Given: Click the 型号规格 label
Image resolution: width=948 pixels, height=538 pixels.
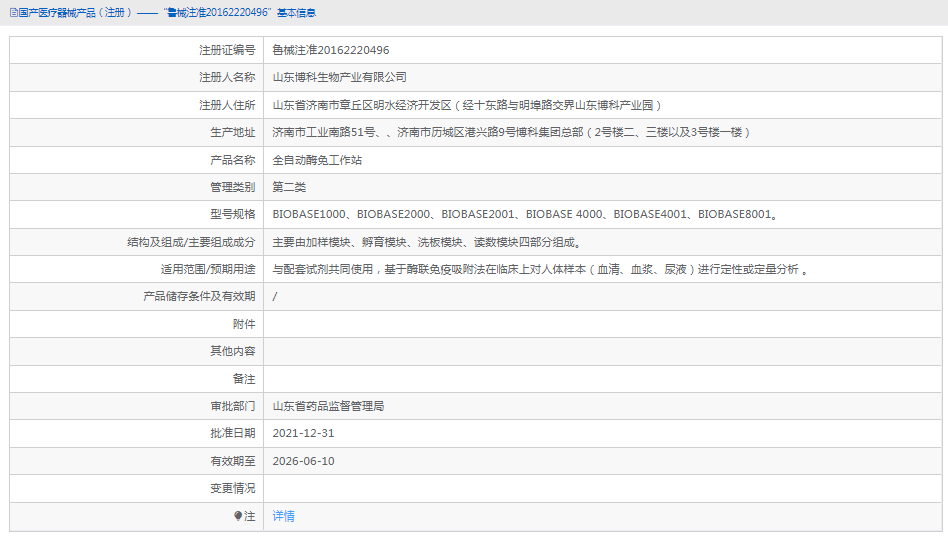Looking at the screenshot, I should click(x=233, y=215).
